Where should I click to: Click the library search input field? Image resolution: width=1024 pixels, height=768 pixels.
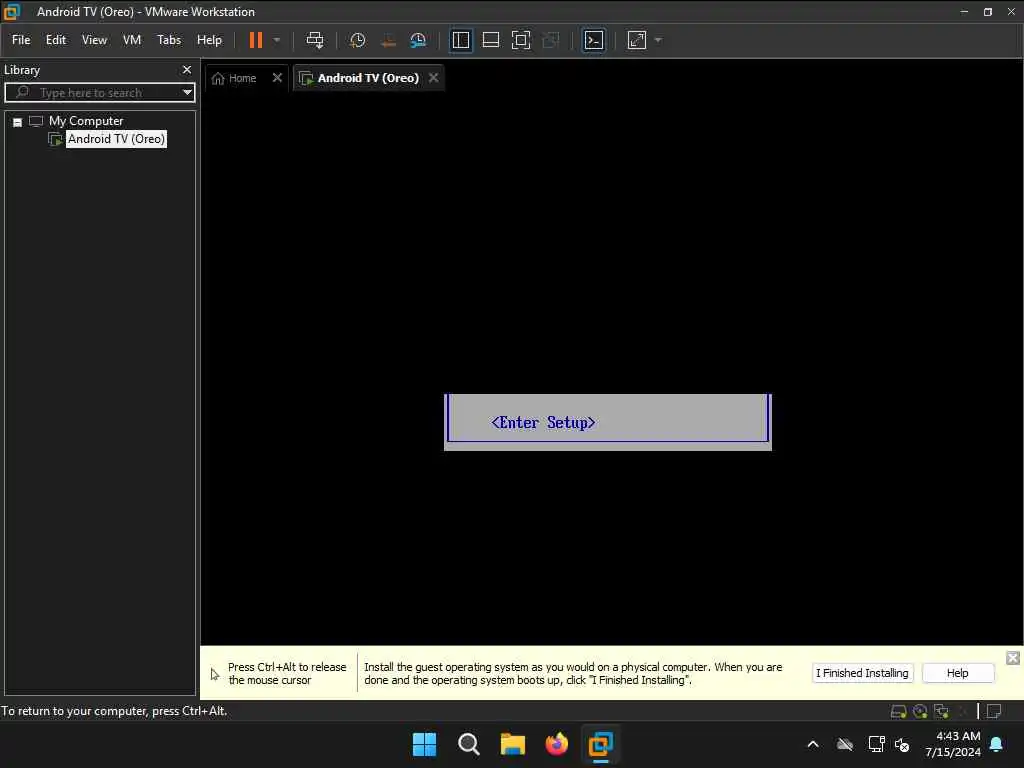click(x=98, y=93)
